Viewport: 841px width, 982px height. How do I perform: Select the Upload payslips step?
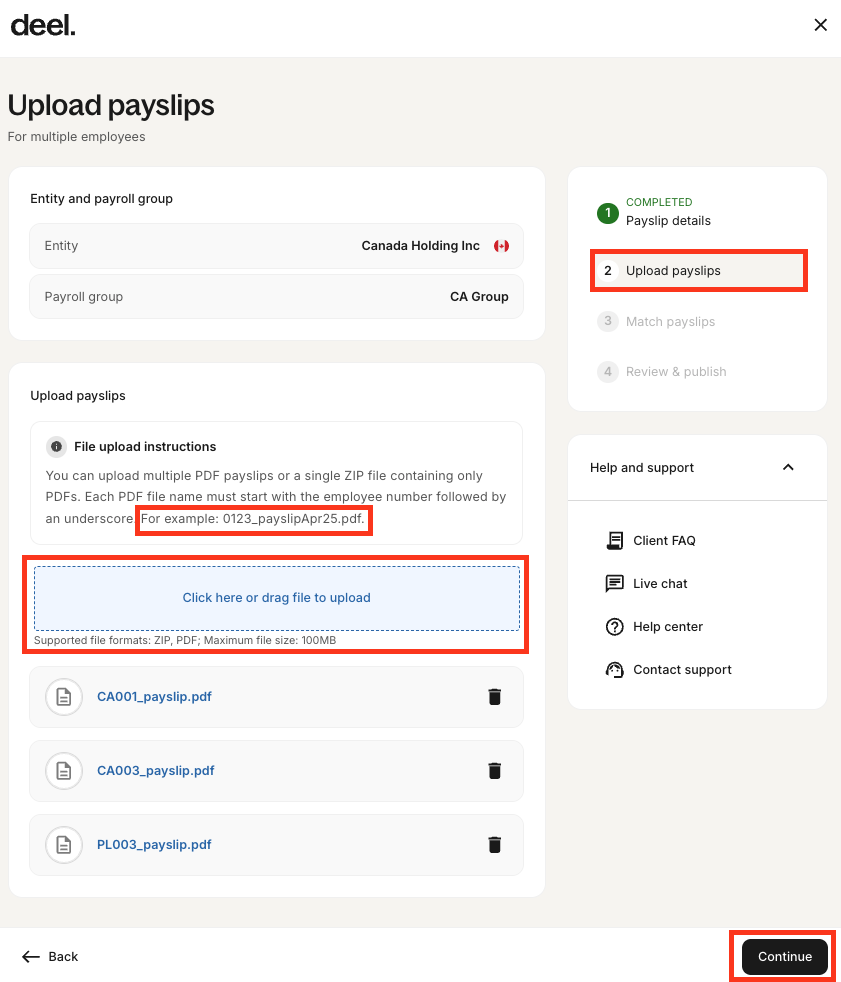point(672,271)
